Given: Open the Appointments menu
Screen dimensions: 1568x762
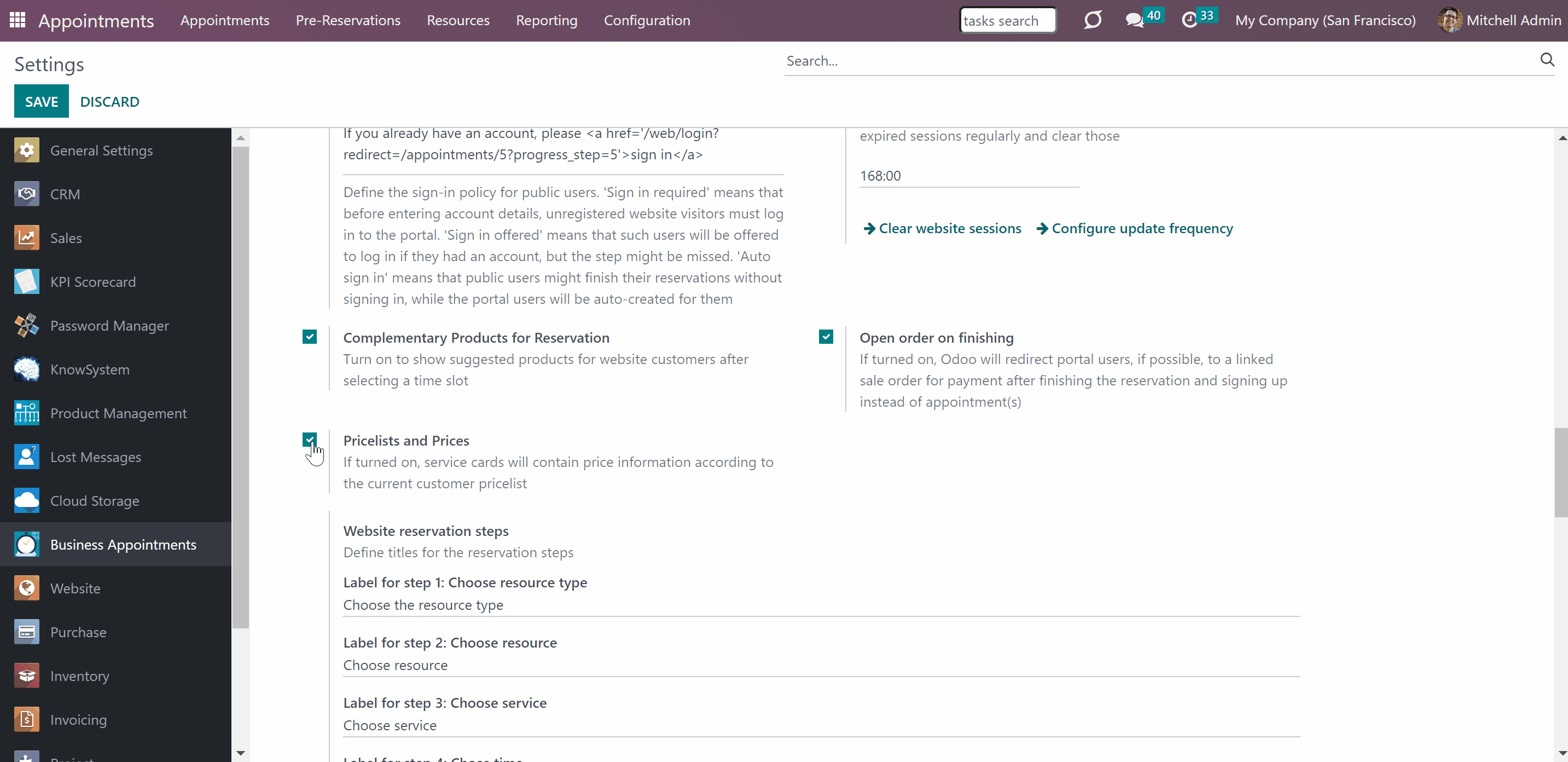Looking at the screenshot, I should pos(225,20).
